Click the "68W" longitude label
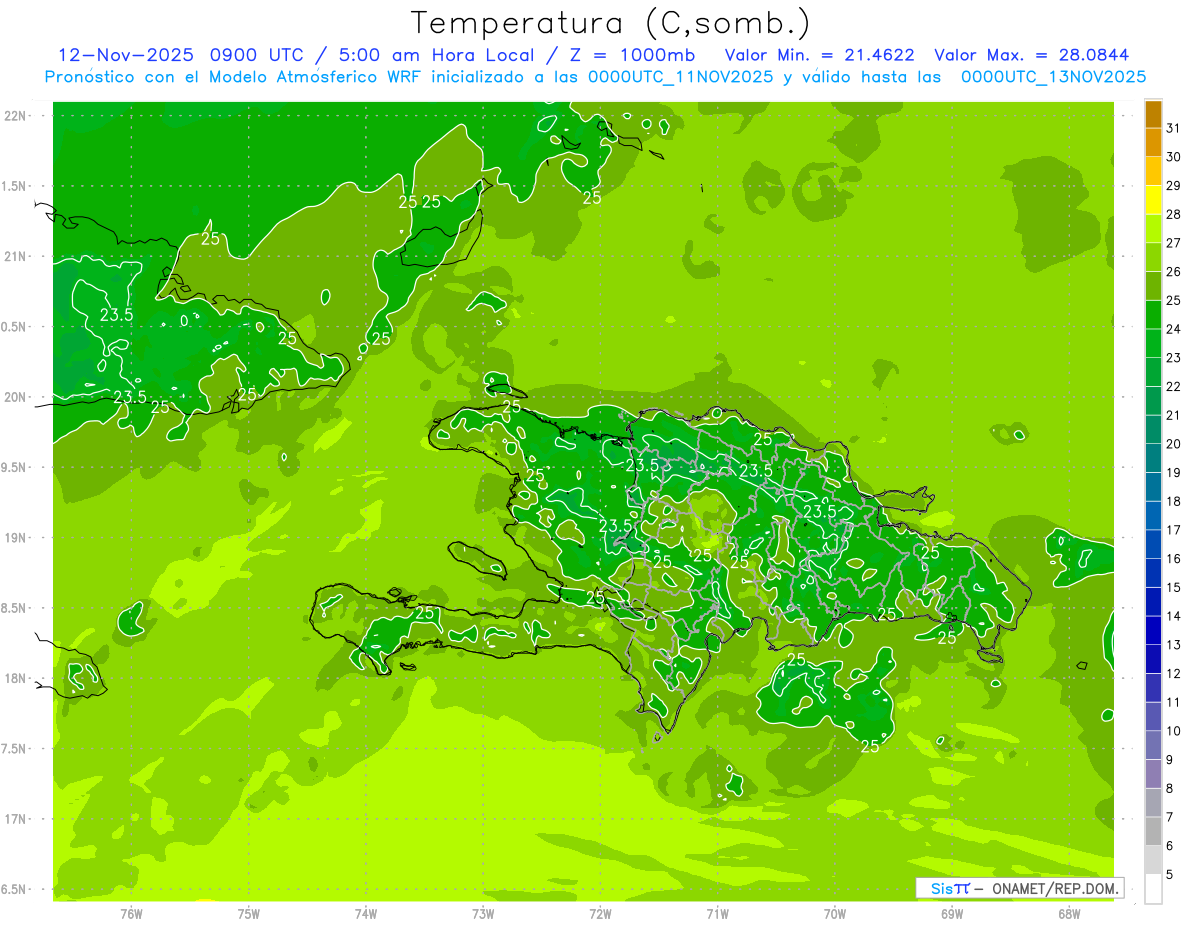This screenshot has width=1200, height=927. click(1069, 913)
